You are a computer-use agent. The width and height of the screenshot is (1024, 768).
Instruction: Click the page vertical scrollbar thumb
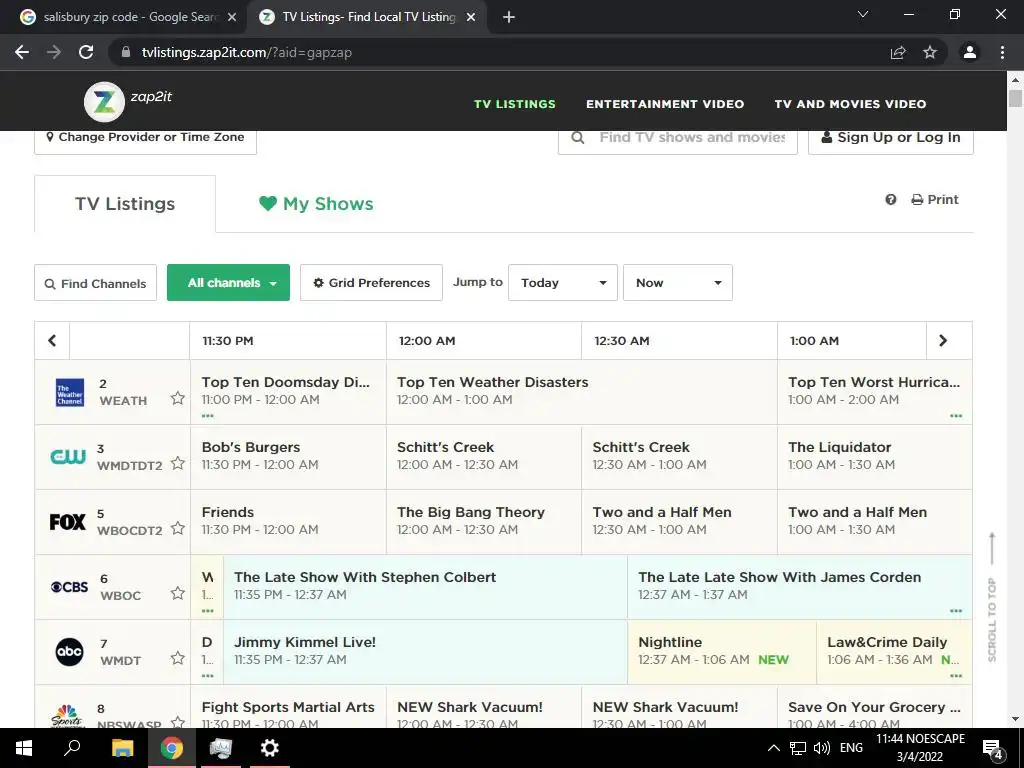[x=1015, y=99]
